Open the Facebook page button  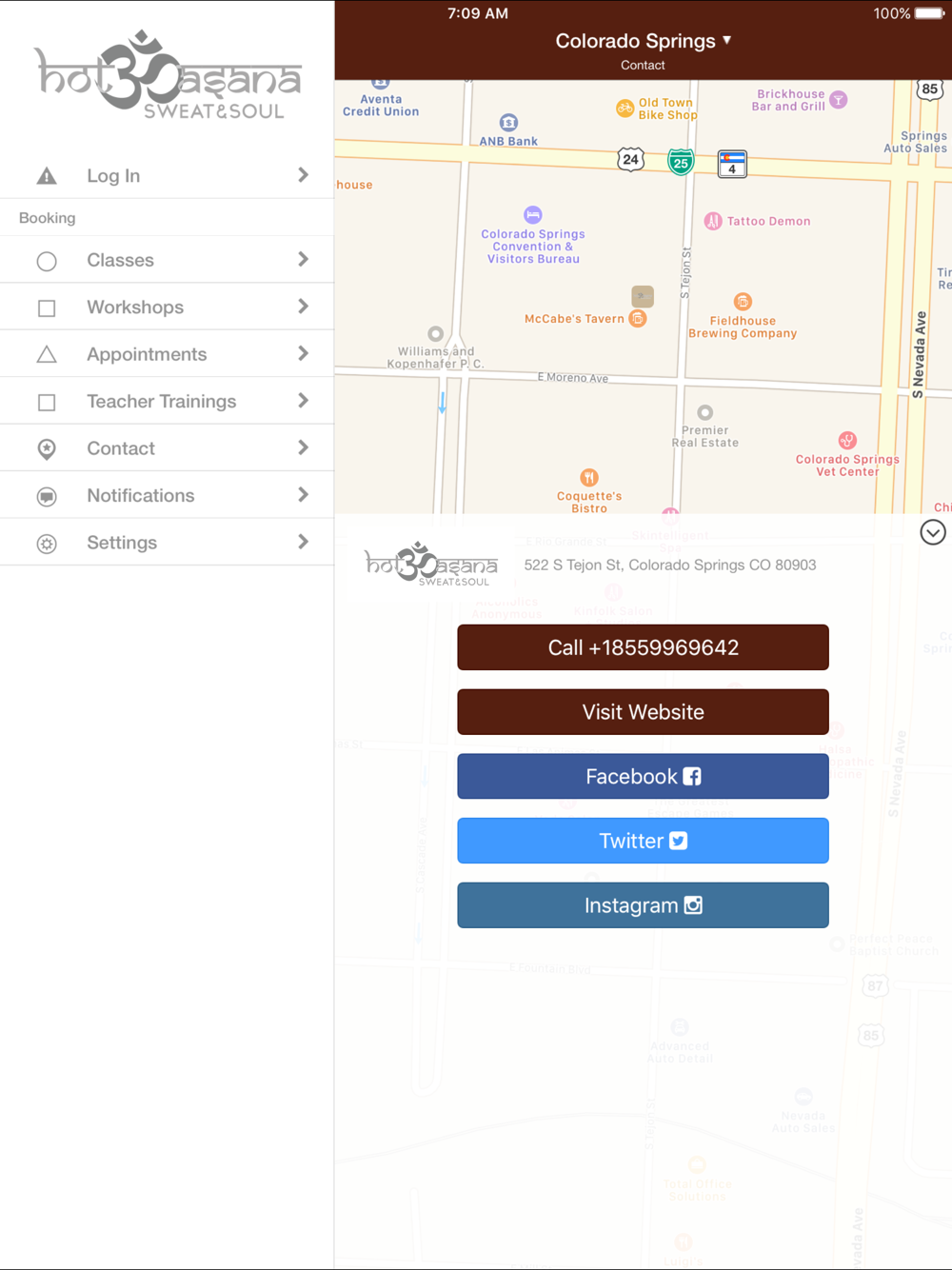point(643,777)
